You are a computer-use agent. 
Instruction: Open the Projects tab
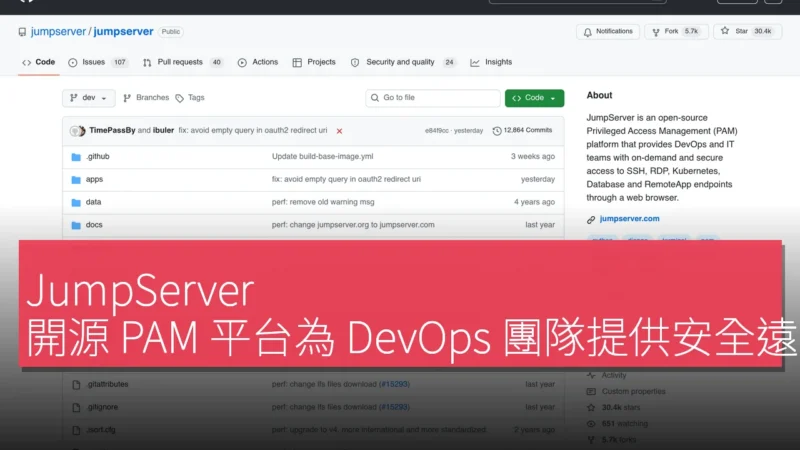pyautogui.click(x=314, y=62)
